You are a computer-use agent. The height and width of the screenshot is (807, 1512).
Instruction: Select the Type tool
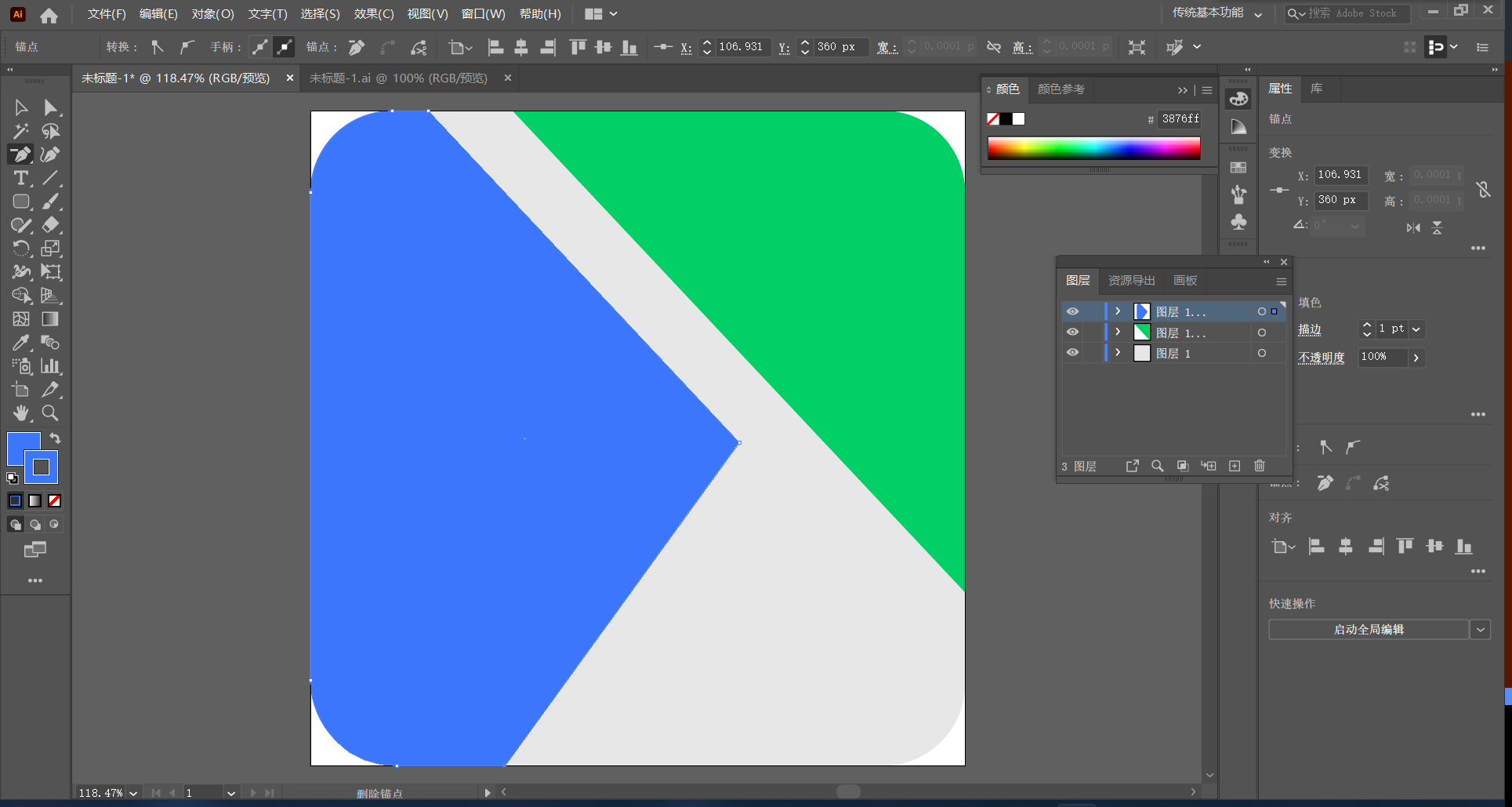(x=21, y=178)
